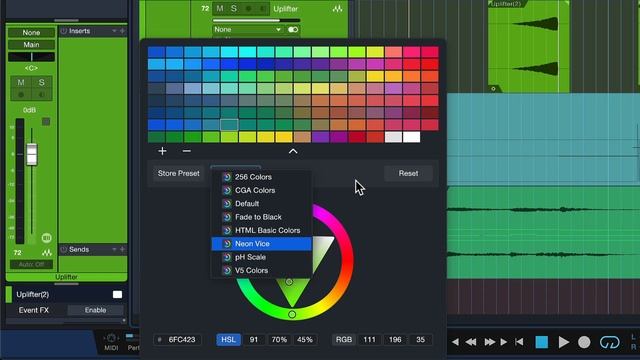The width and height of the screenshot is (640, 360).
Task: Choose the Fade to Black preset
Action: click(x=261, y=217)
